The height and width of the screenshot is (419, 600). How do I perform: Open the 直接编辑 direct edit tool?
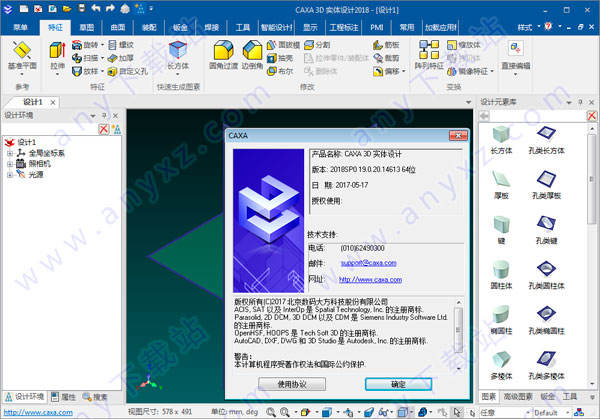pos(515,56)
